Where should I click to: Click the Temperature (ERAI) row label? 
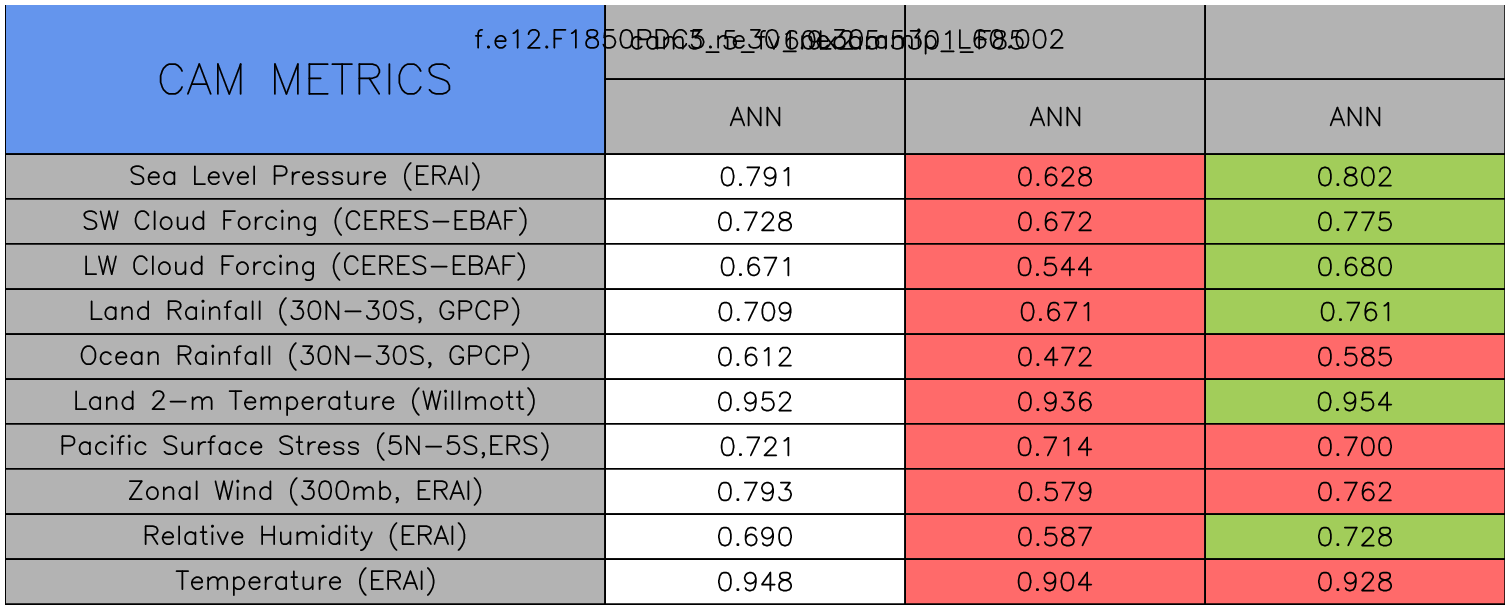pos(305,582)
